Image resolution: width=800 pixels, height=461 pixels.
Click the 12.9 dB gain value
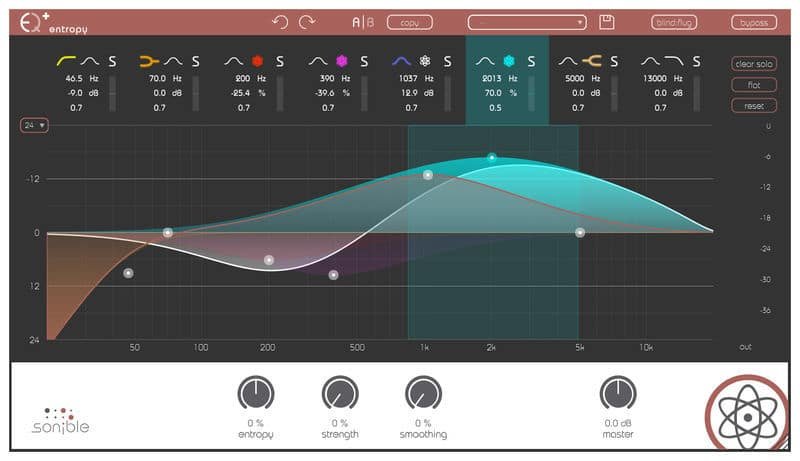409,93
